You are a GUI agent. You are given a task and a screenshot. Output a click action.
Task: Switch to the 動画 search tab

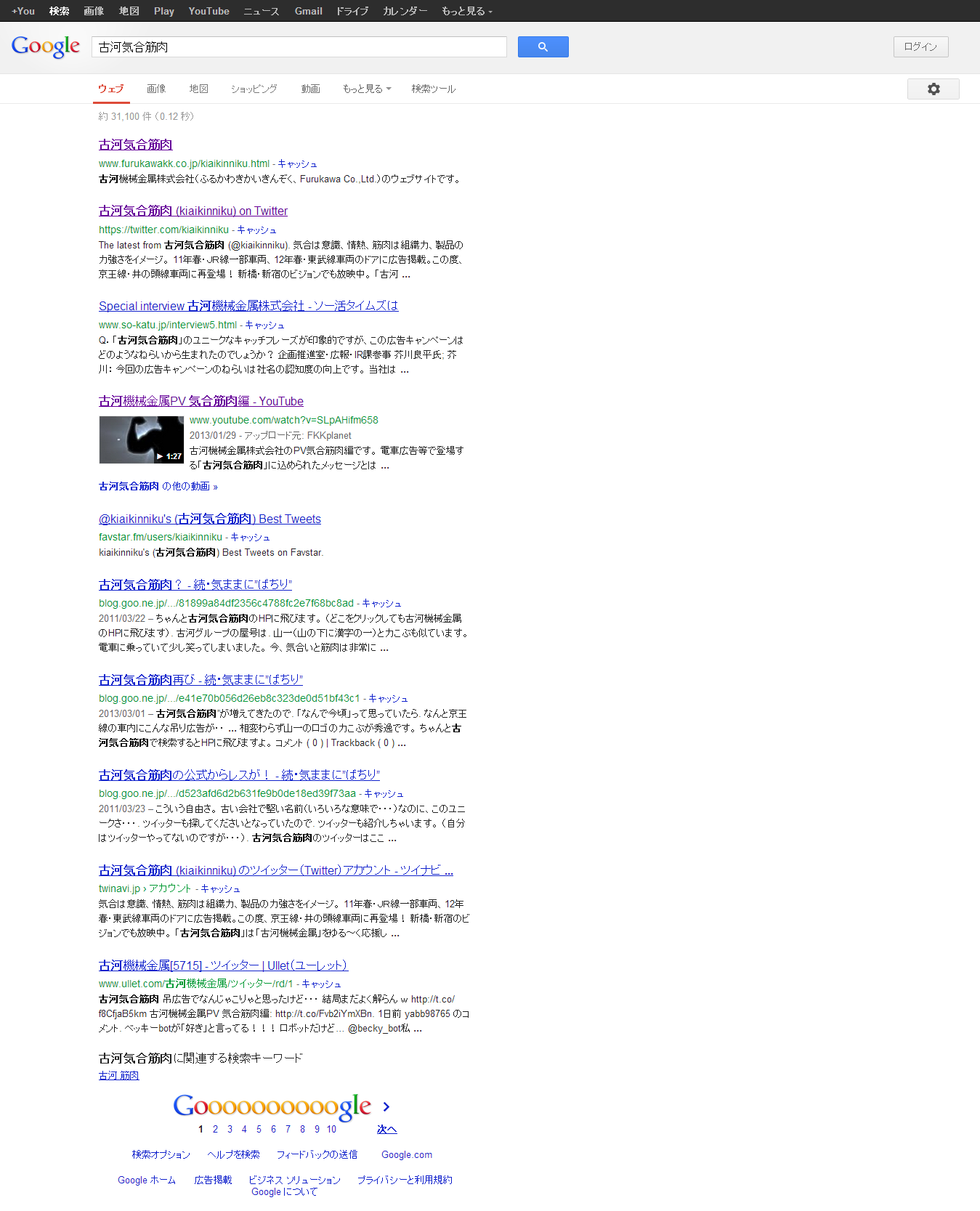pyautogui.click(x=310, y=89)
